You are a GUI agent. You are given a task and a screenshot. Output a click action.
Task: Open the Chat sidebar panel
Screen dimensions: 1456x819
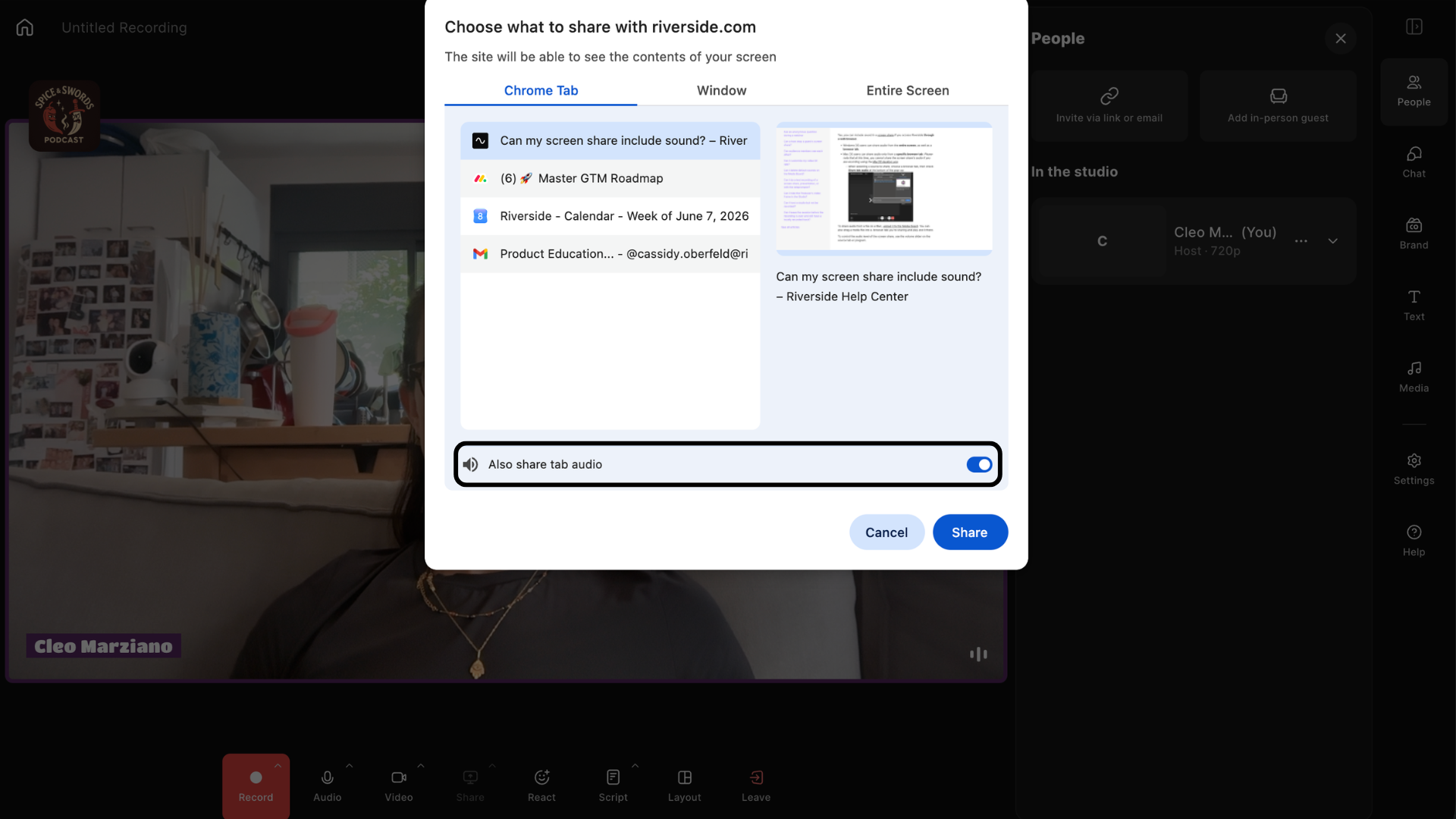tap(1414, 162)
